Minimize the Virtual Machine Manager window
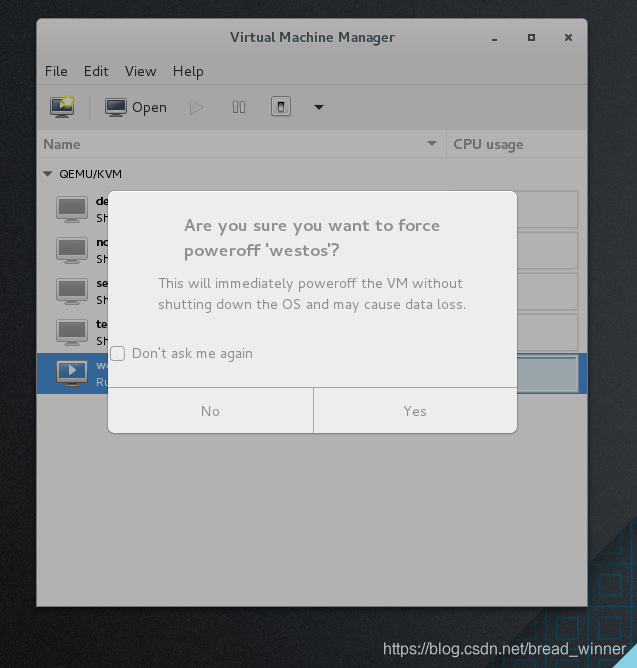The height and width of the screenshot is (668, 637). point(494,38)
